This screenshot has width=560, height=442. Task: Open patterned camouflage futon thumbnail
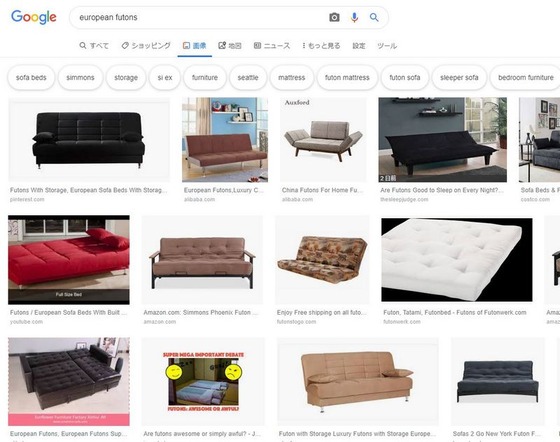tap(322, 260)
